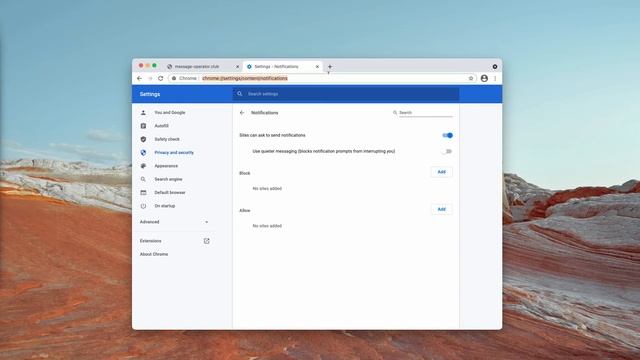Click the Search settings input field

[x=346, y=94]
